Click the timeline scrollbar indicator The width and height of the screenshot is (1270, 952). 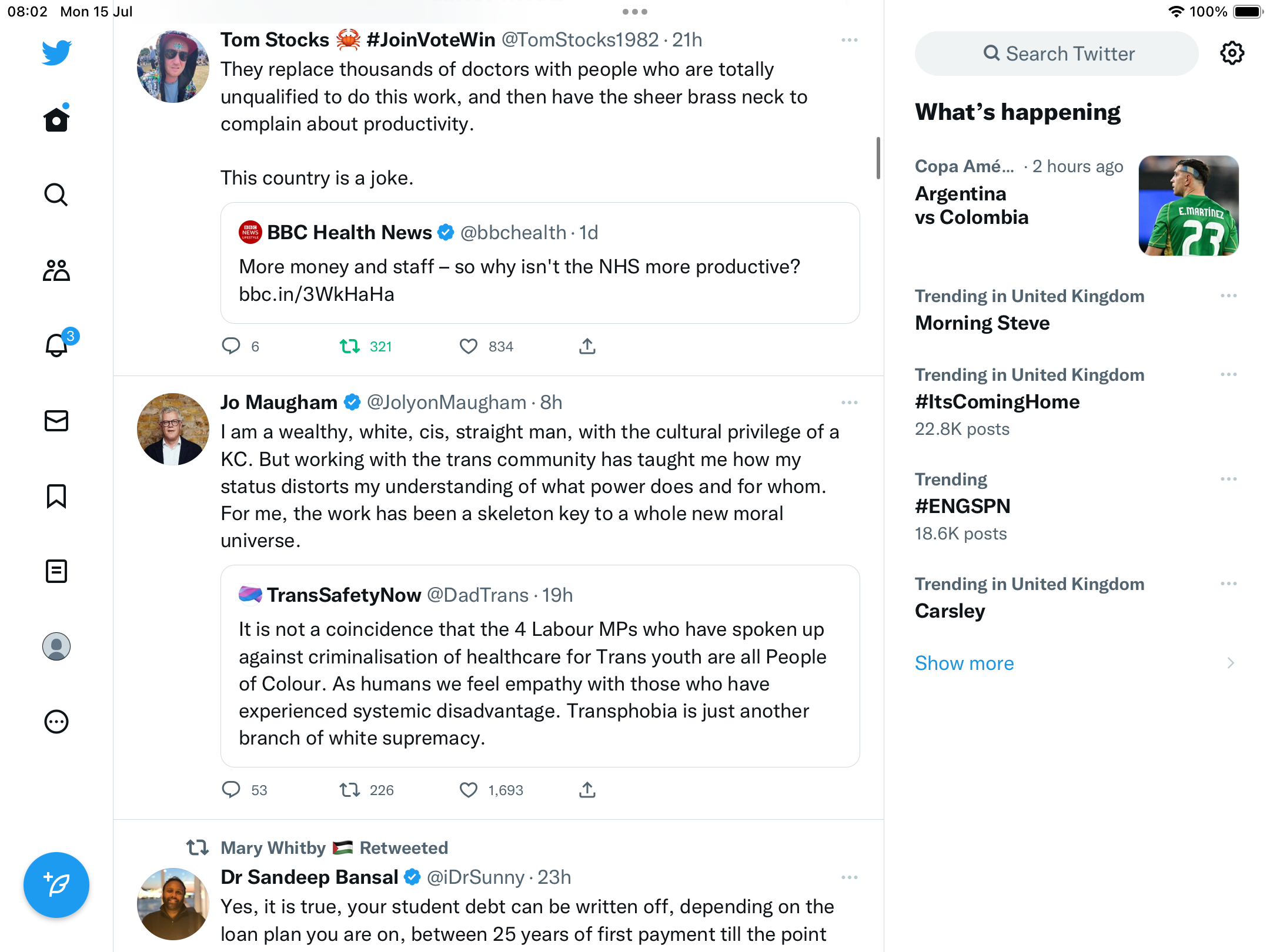(878, 158)
